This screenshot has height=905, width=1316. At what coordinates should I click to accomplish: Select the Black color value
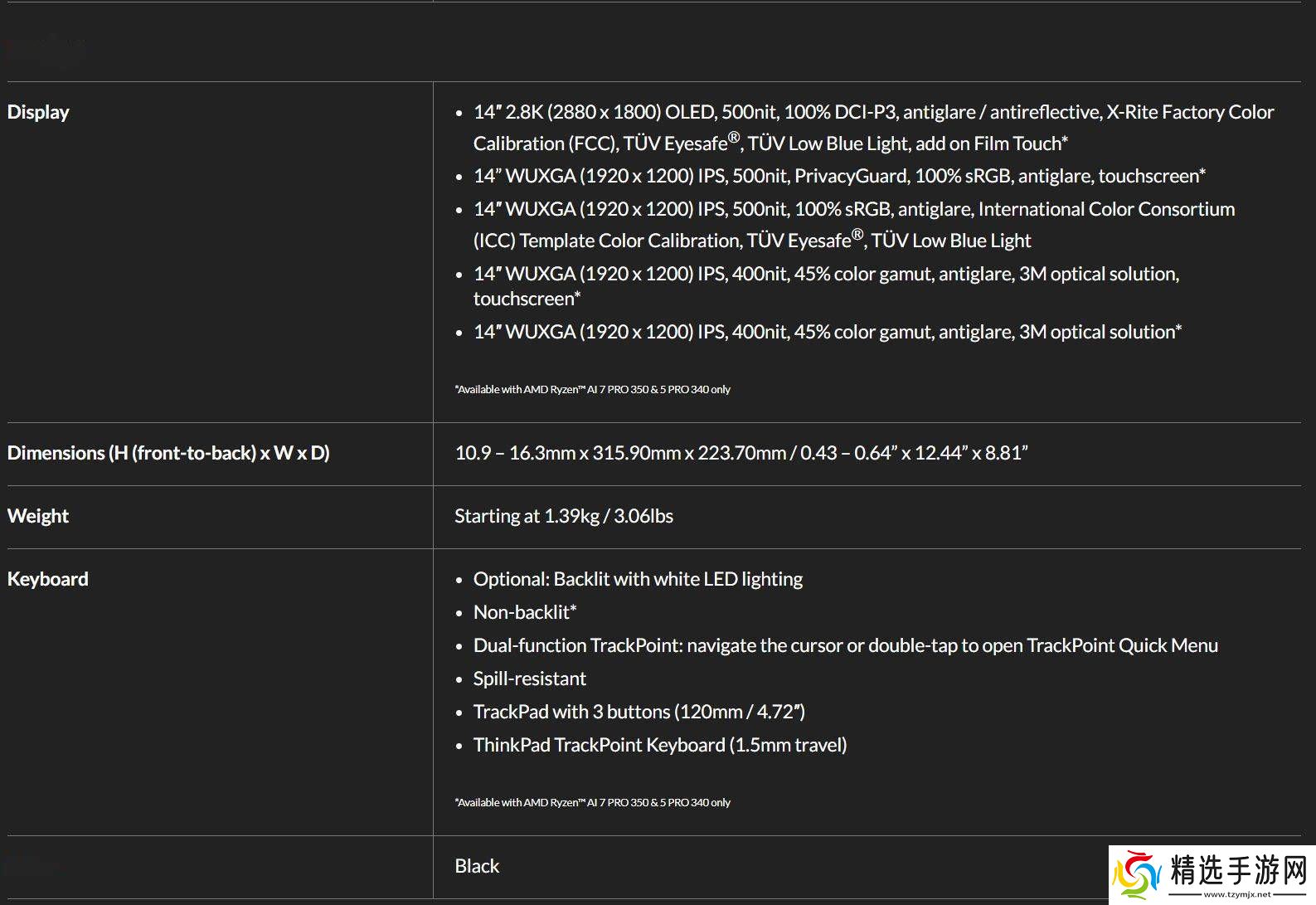tap(477, 866)
